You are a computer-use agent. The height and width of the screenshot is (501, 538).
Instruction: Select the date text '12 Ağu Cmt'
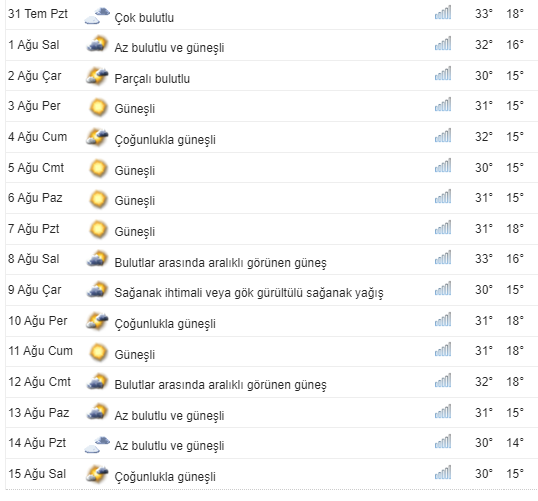pos(39,382)
